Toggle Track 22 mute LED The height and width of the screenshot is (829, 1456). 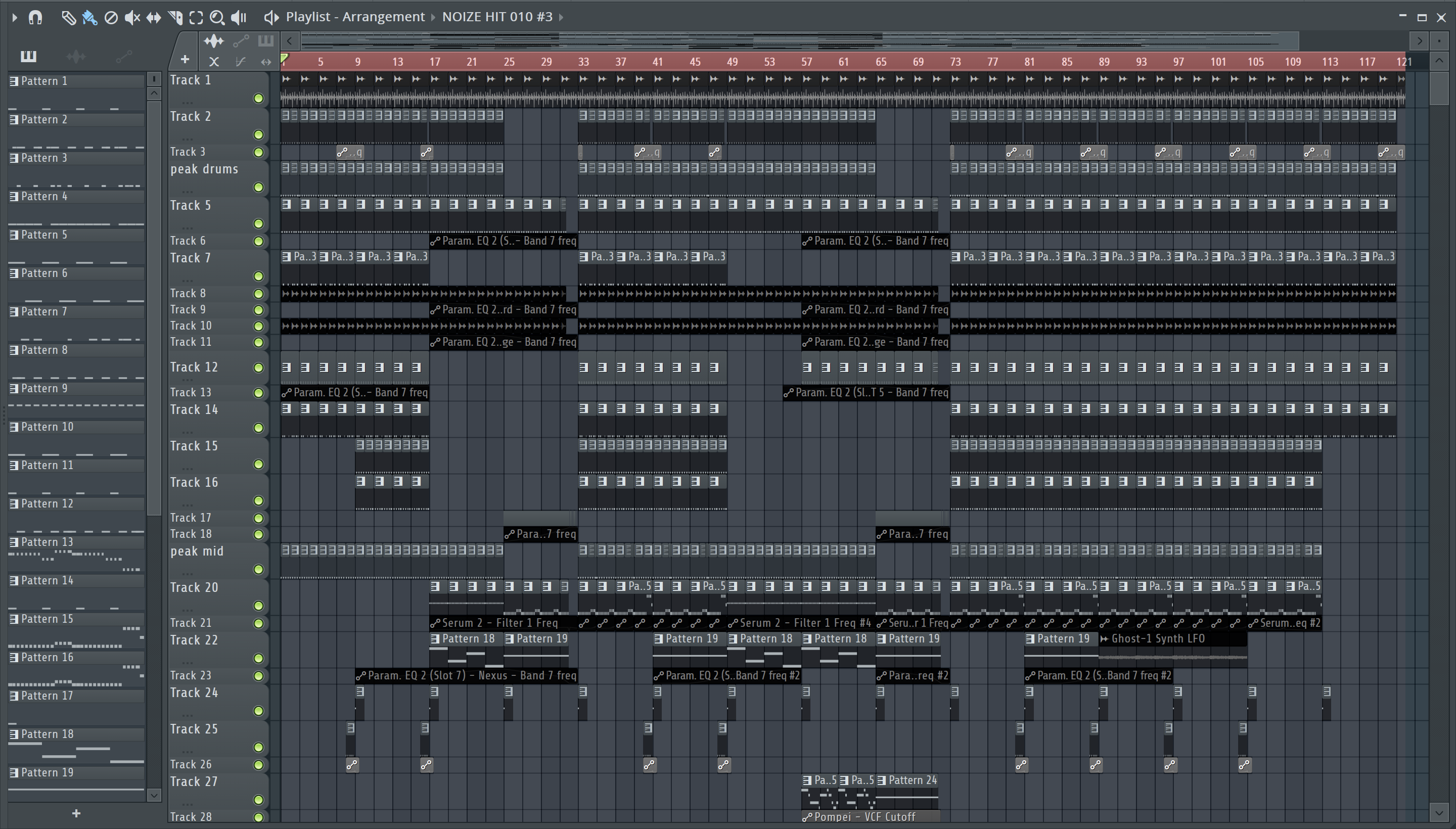coord(258,658)
